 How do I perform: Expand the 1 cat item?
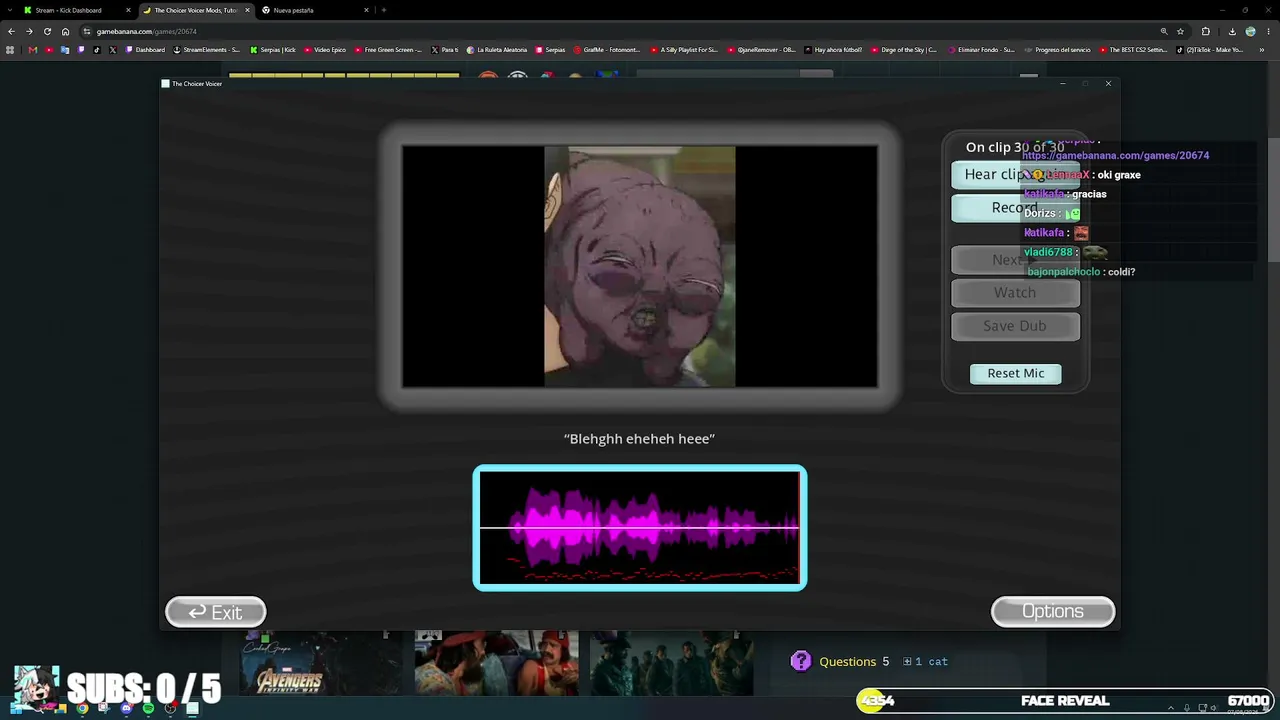click(925, 662)
